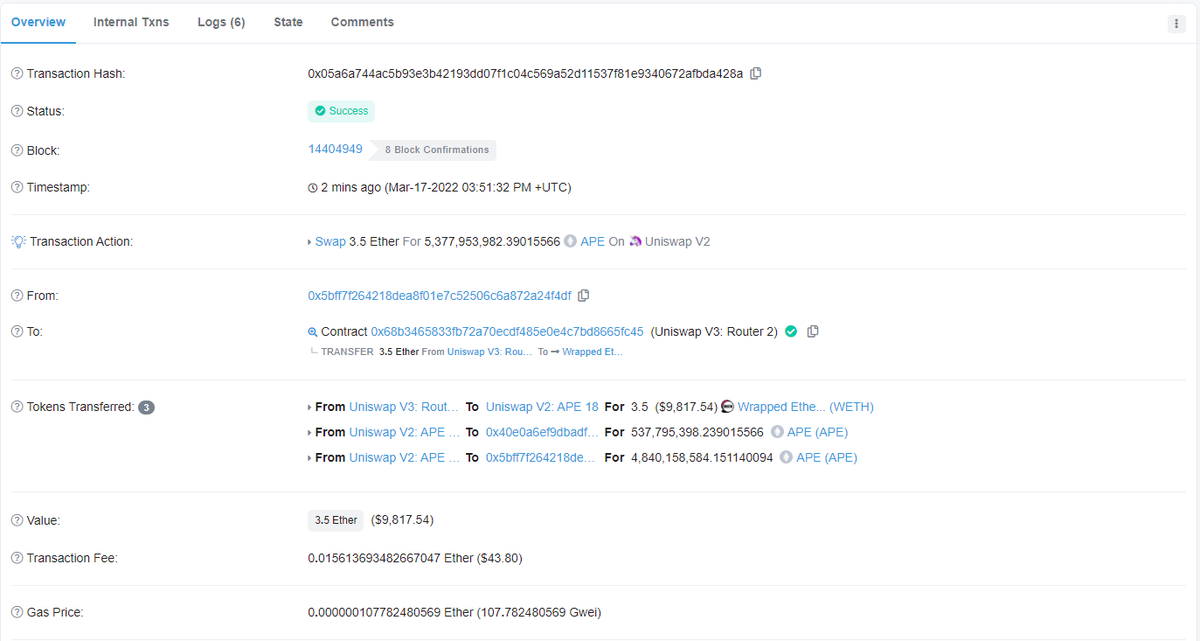
Task: Click help icon beside From label
Action: pos(17,296)
